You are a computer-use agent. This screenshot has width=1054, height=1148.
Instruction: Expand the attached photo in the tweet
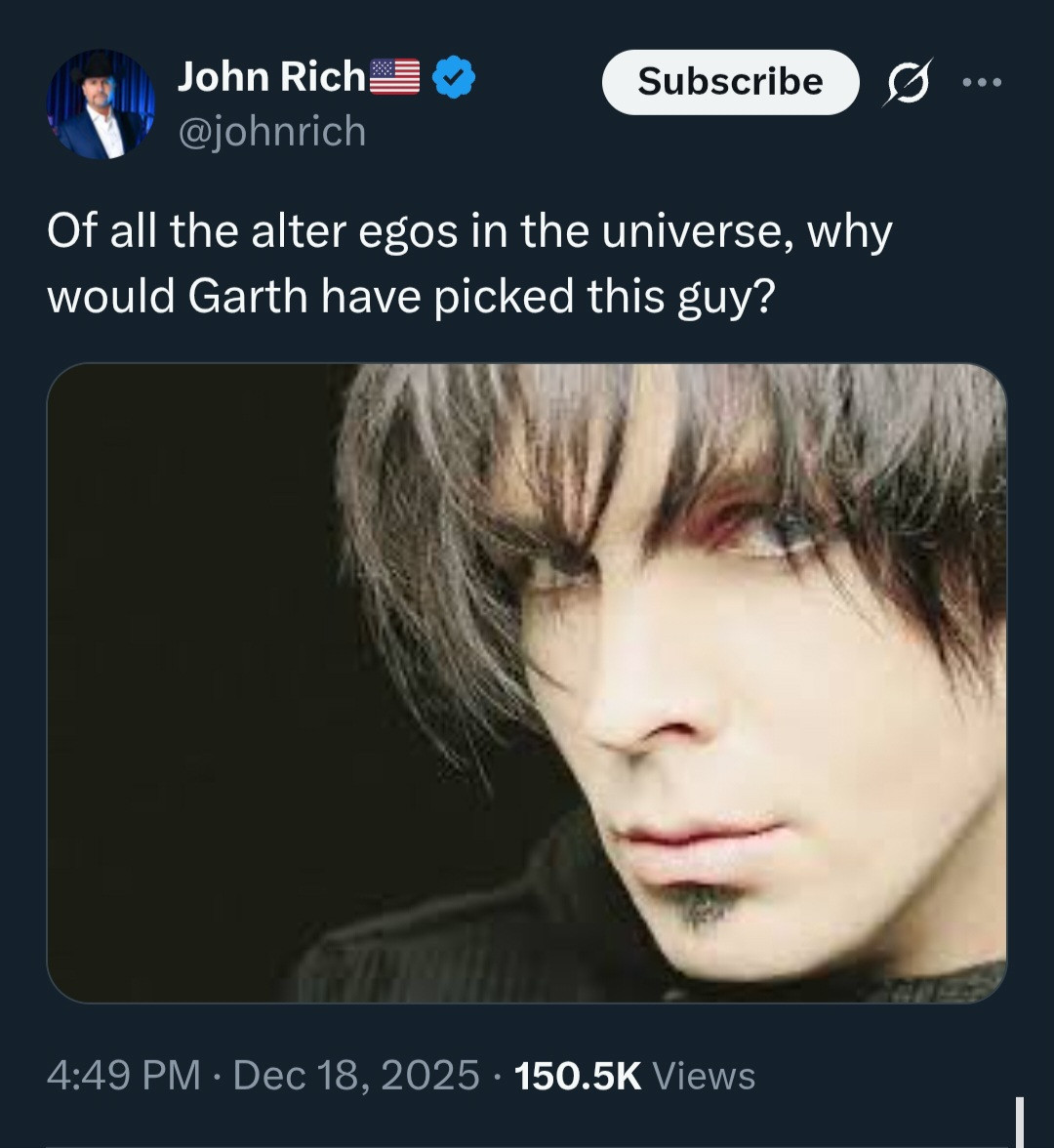(527, 682)
